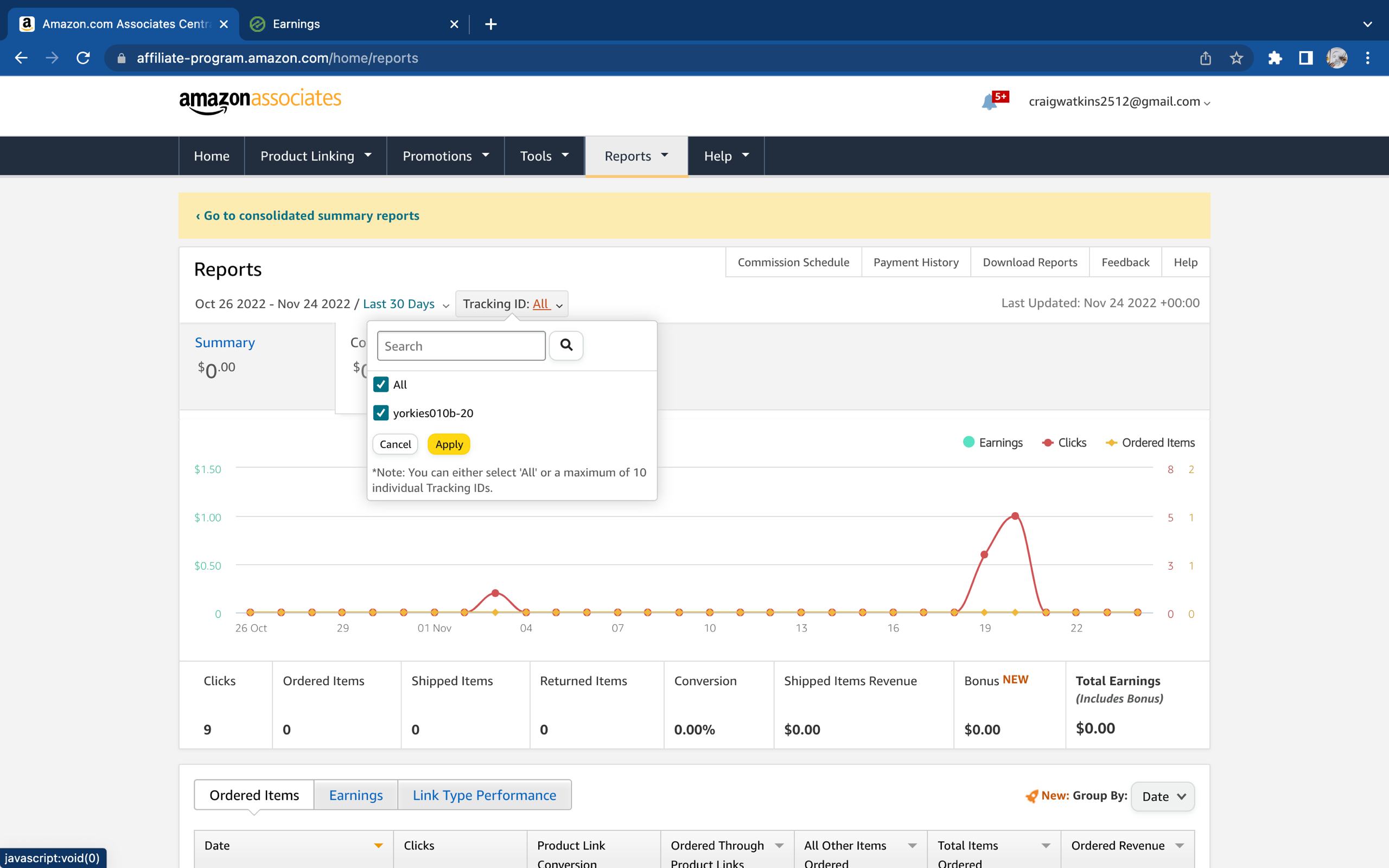Screen dimensions: 1389x868
Task: Open All Other Items Ordered column arrow
Action: point(912,846)
